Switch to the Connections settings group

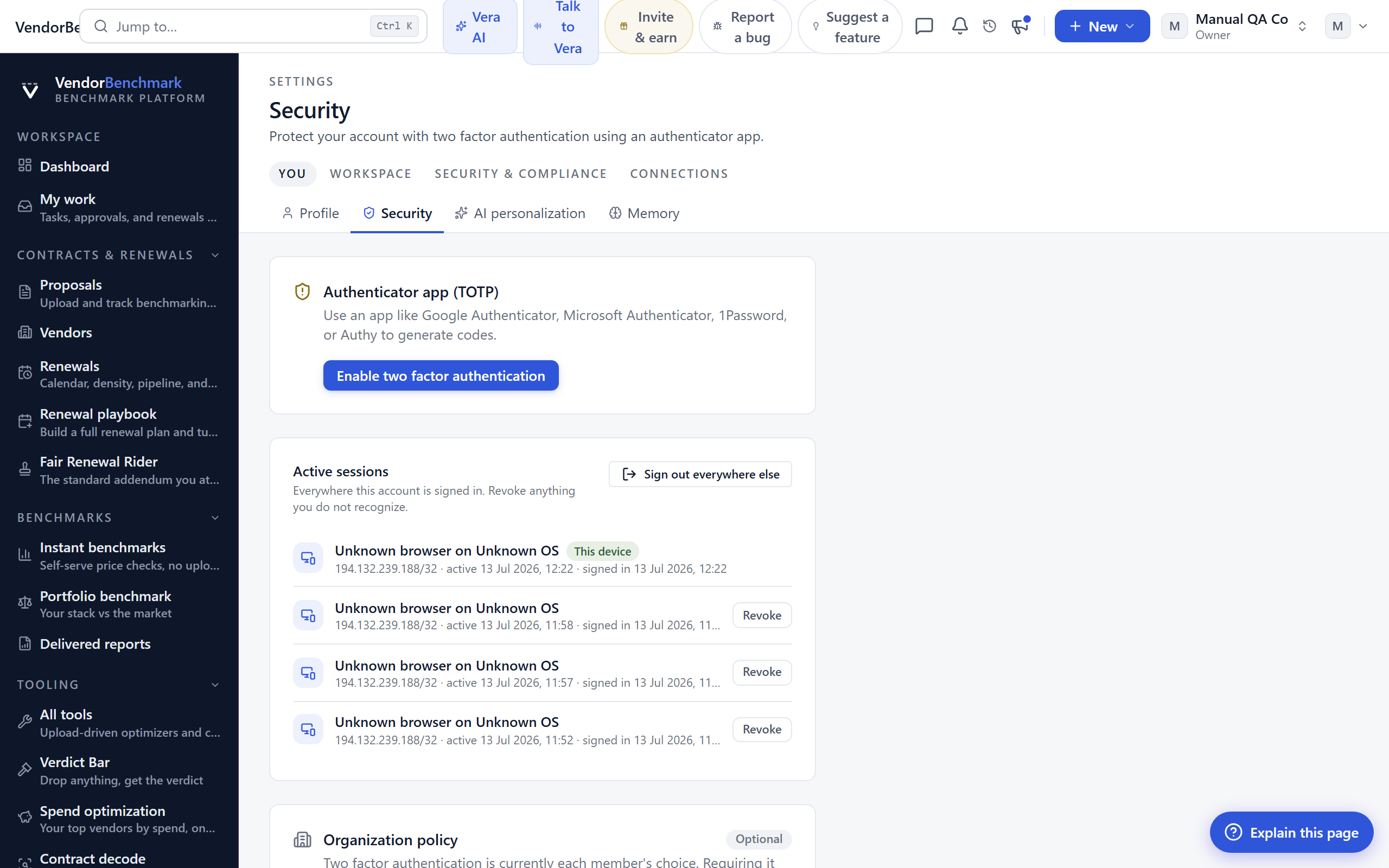679,174
